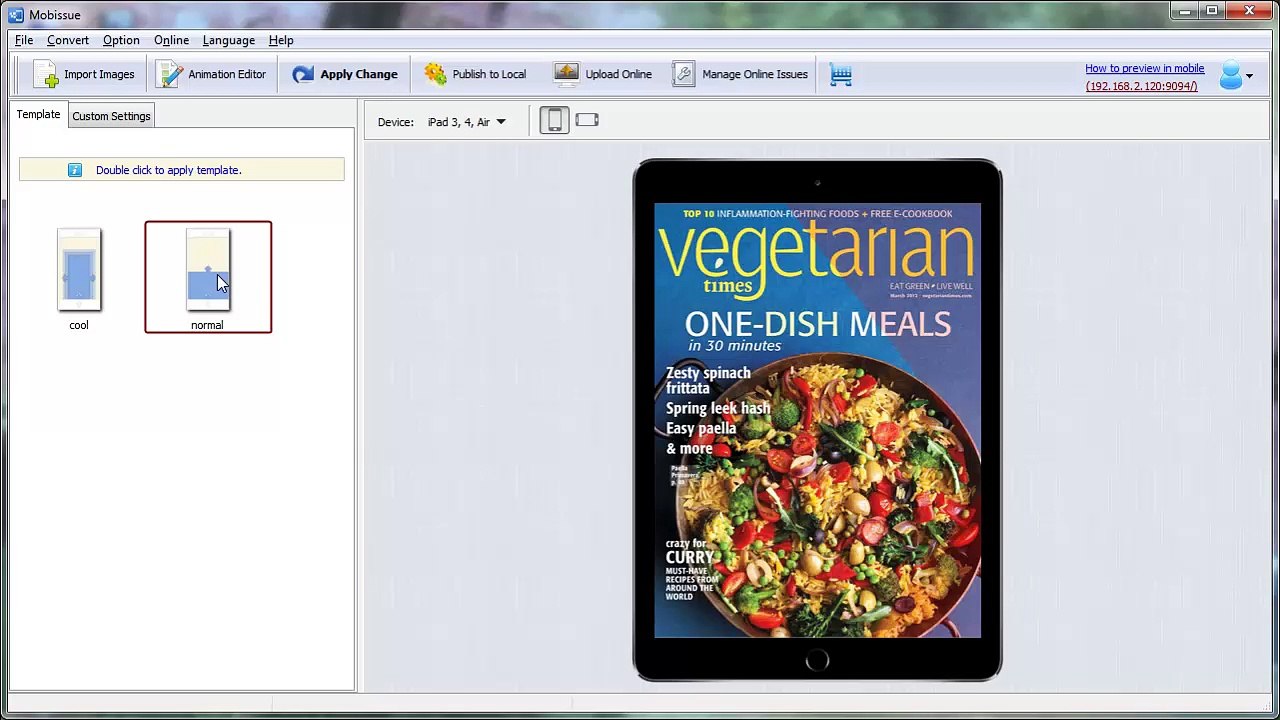The height and width of the screenshot is (720, 1280).
Task: Click Upload Online
Action: [603, 74]
